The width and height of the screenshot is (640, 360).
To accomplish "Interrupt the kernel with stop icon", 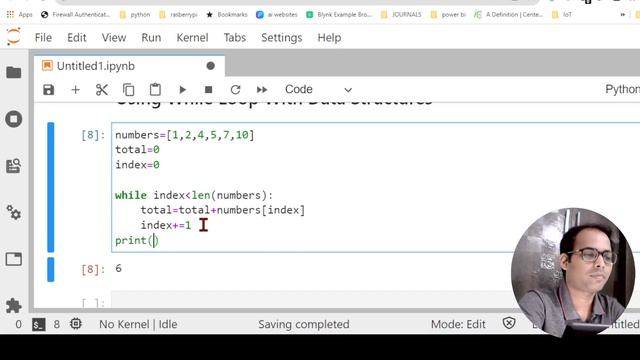I will [x=208, y=89].
